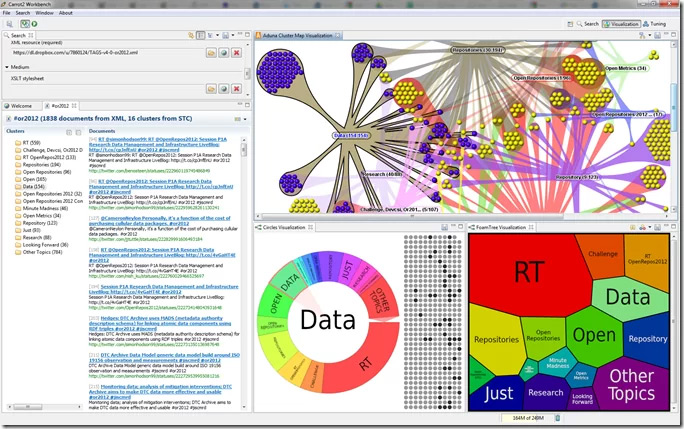Click the Data (158:158) cluster map label
The height and width of the screenshot is (429, 684).
351,135
